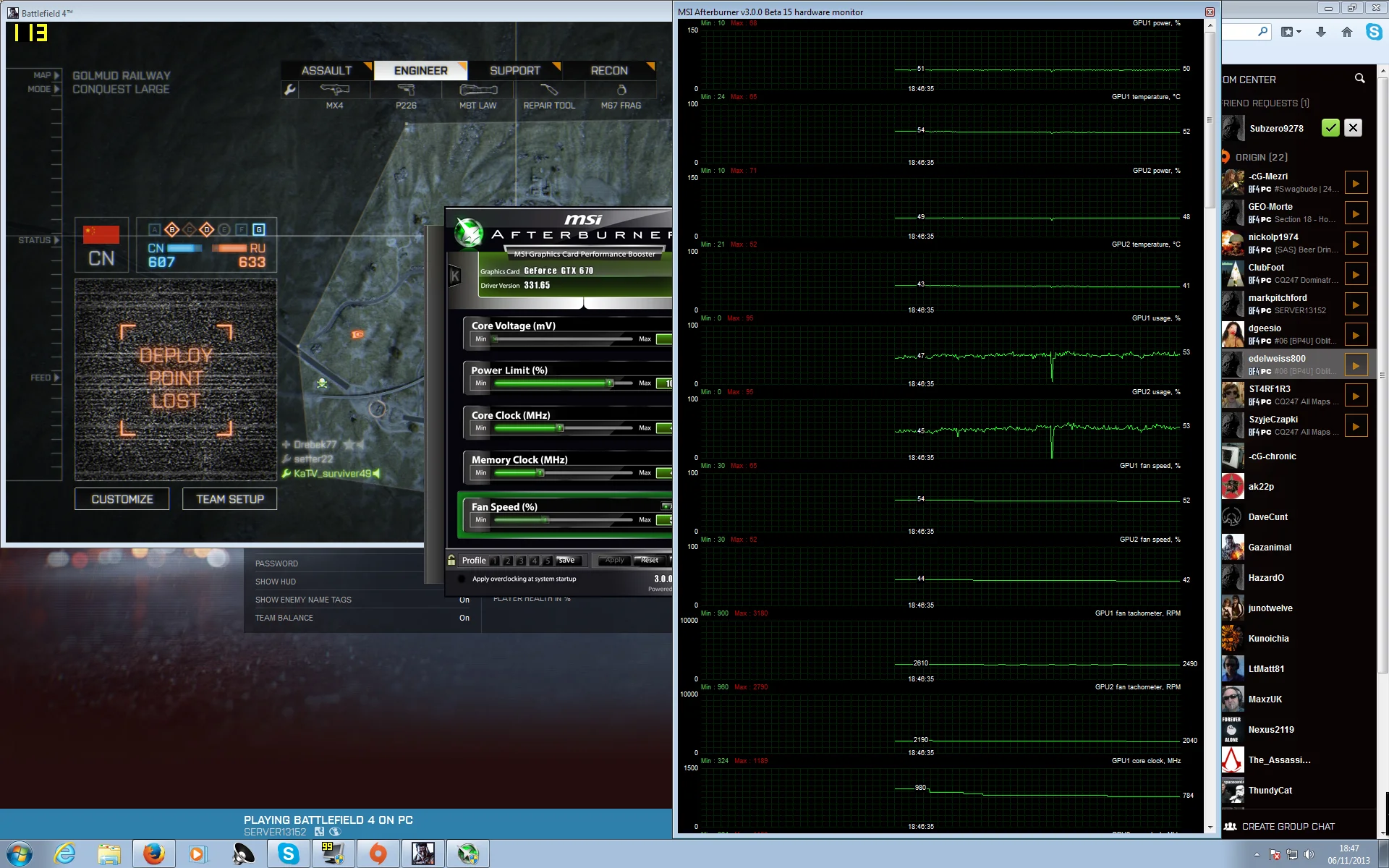The height and width of the screenshot is (868, 1389).
Task: Select the ASSAULT class tab
Action: point(327,70)
